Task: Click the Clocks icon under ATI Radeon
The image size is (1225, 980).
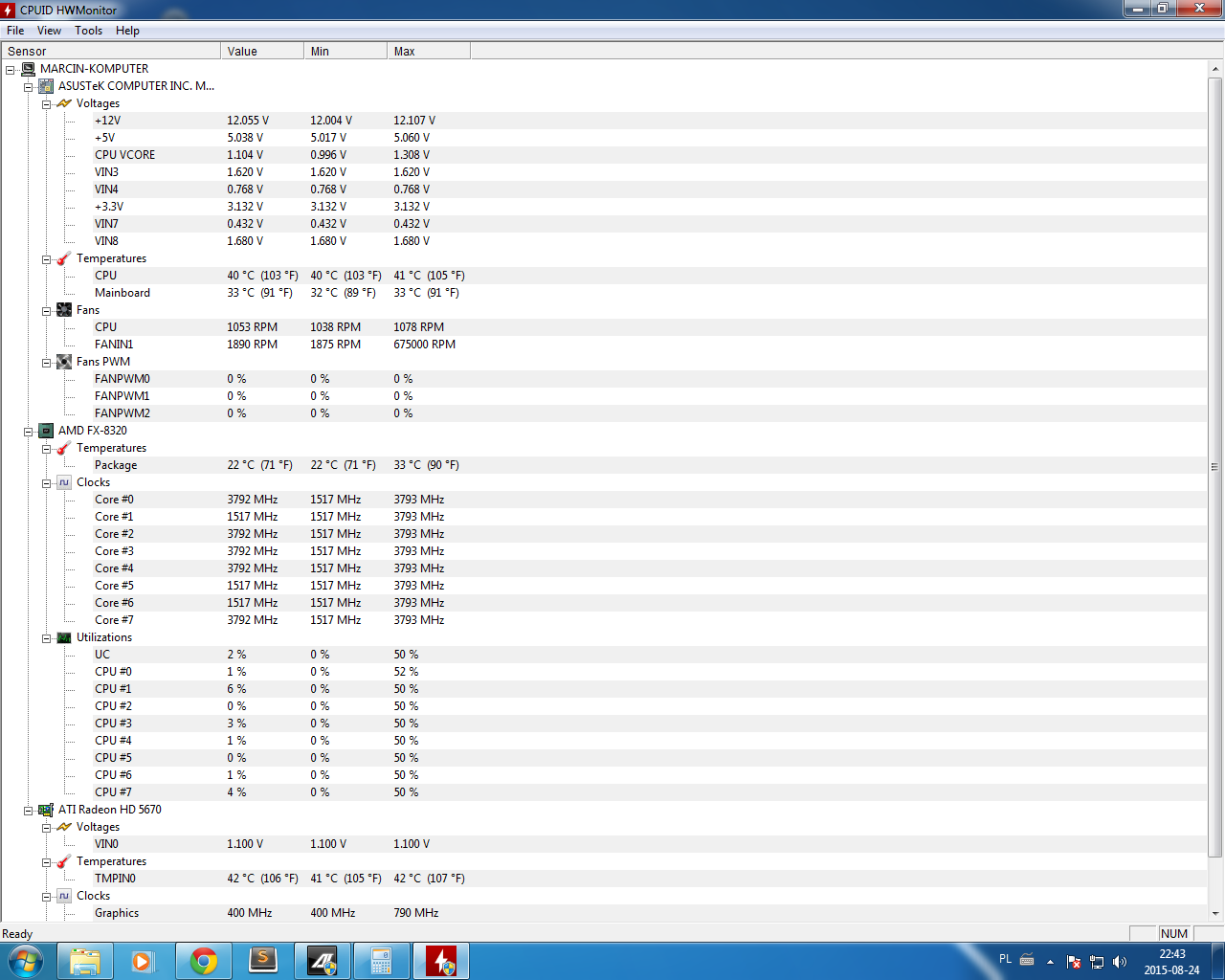Action: tap(64, 896)
